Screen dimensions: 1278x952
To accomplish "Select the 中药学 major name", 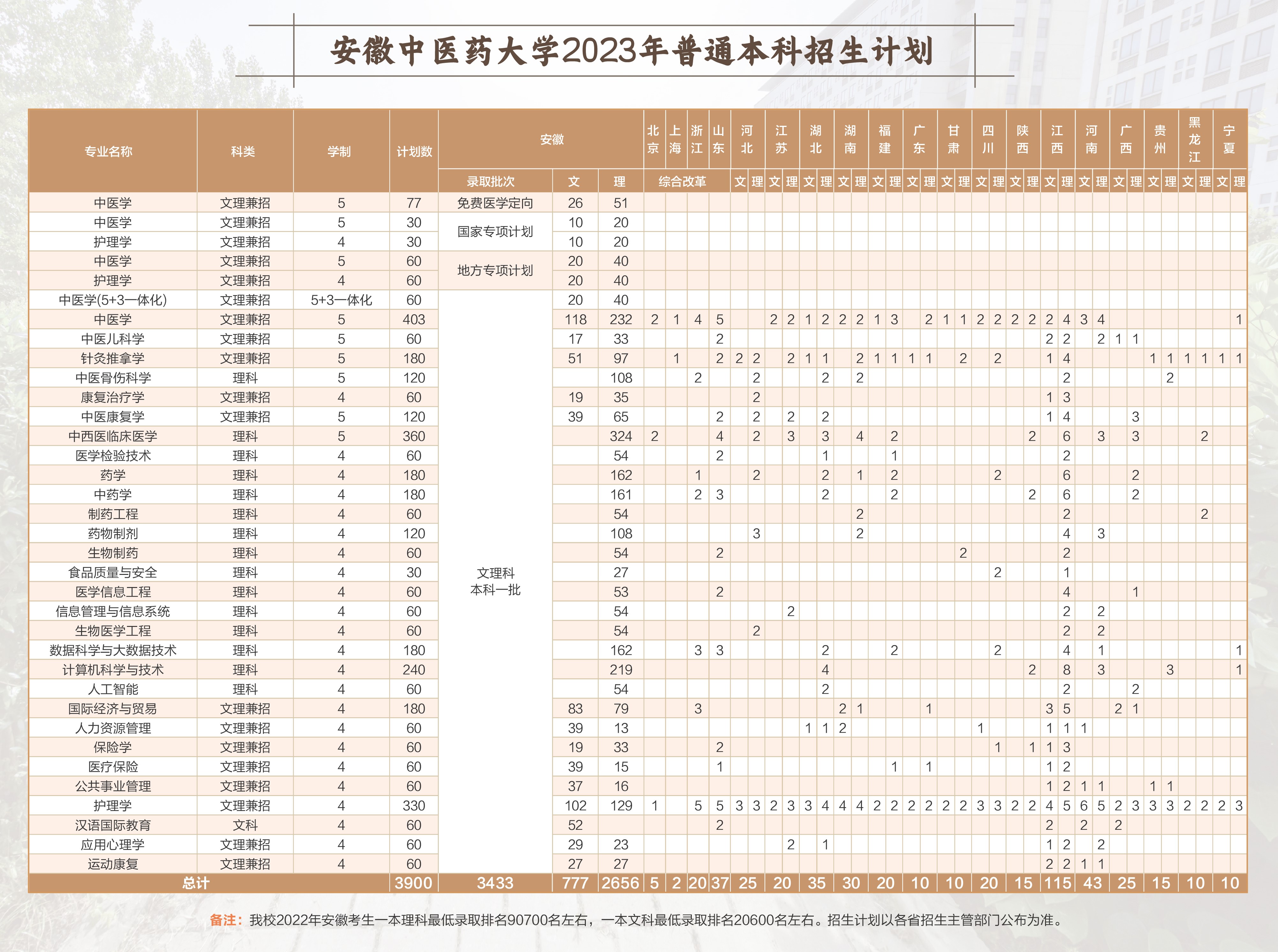I will tap(113, 495).
